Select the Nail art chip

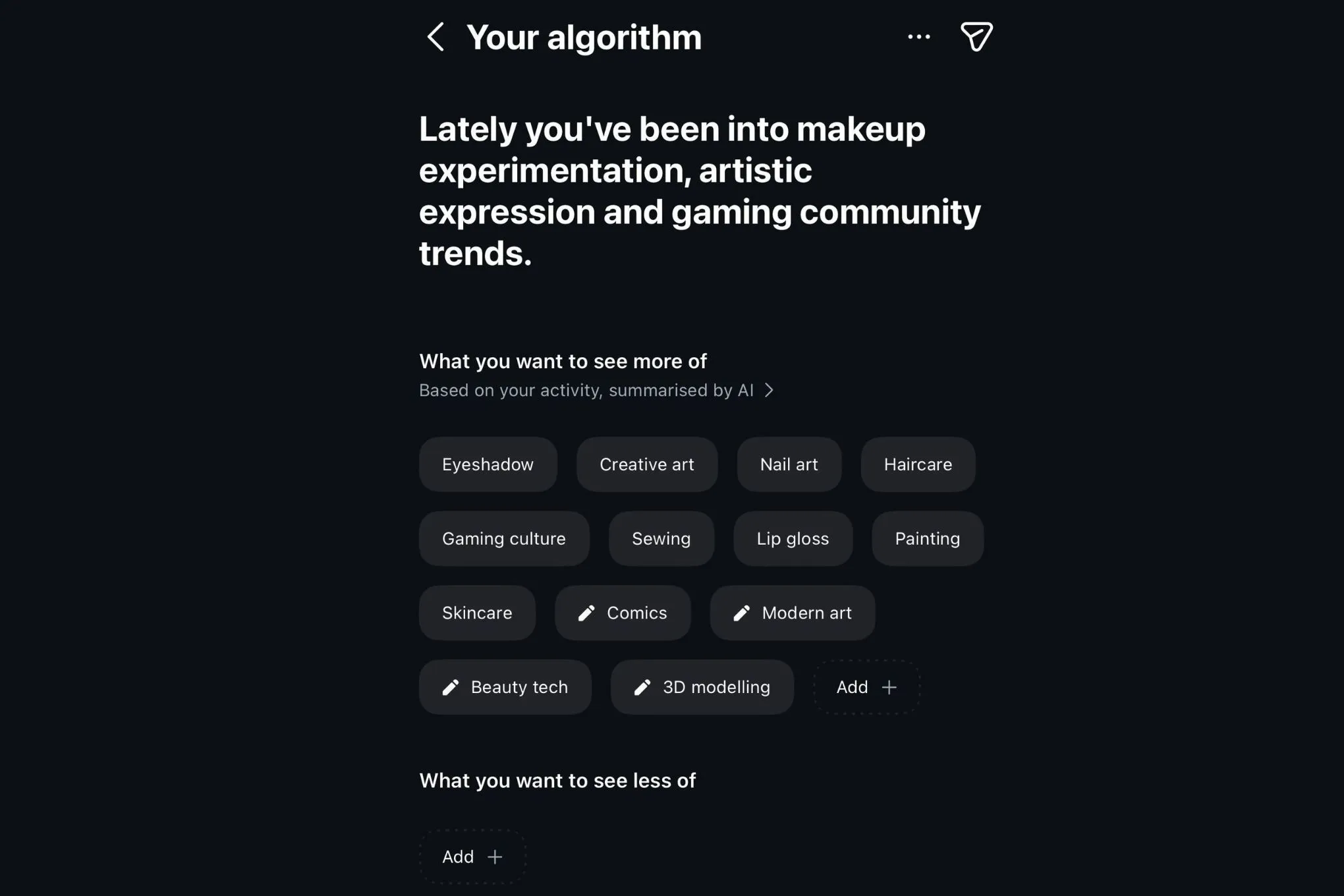(x=789, y=464)
